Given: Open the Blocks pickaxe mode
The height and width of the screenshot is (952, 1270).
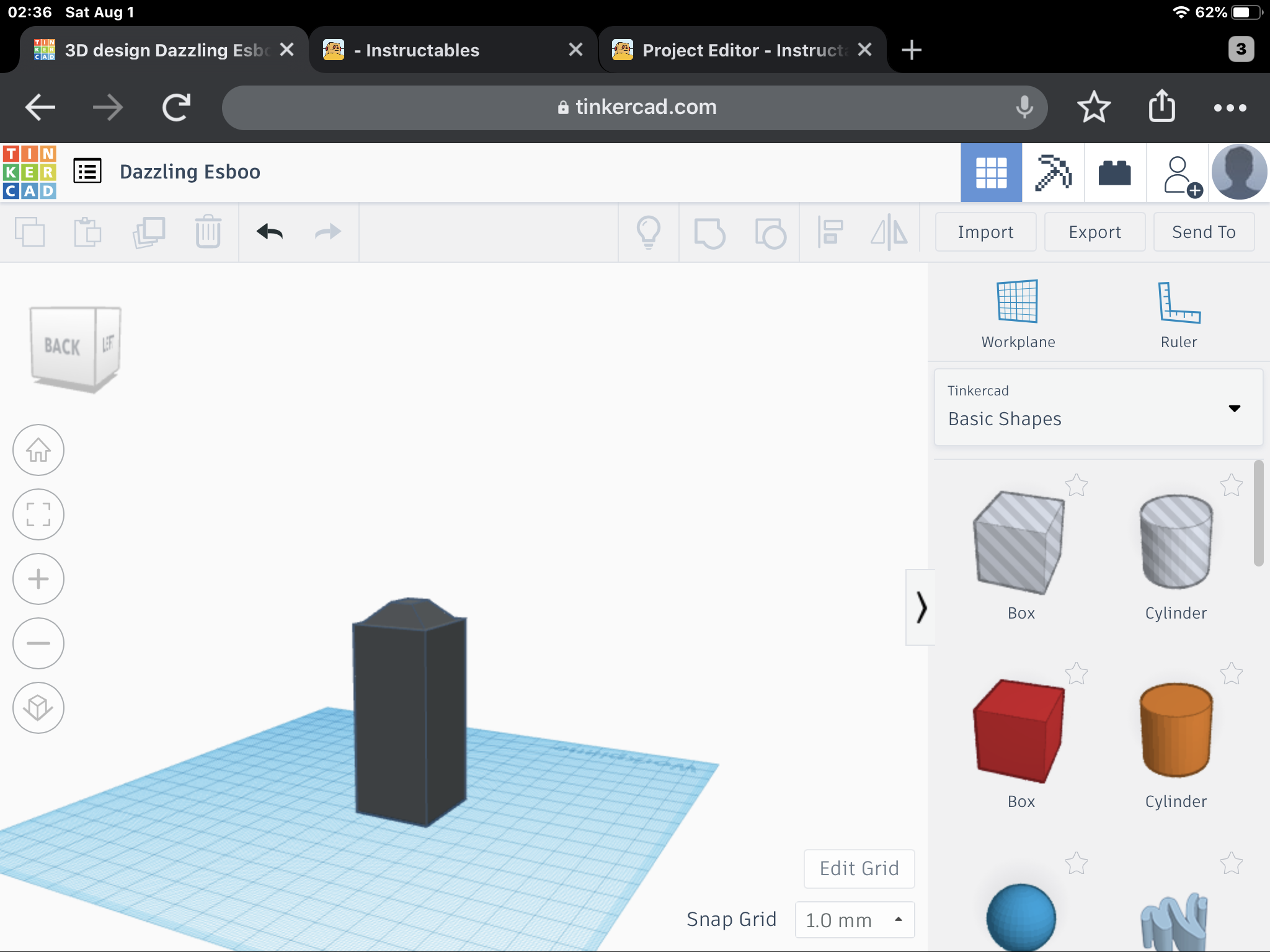Looking at the screenshot, I should click(x=1053, y=172).
